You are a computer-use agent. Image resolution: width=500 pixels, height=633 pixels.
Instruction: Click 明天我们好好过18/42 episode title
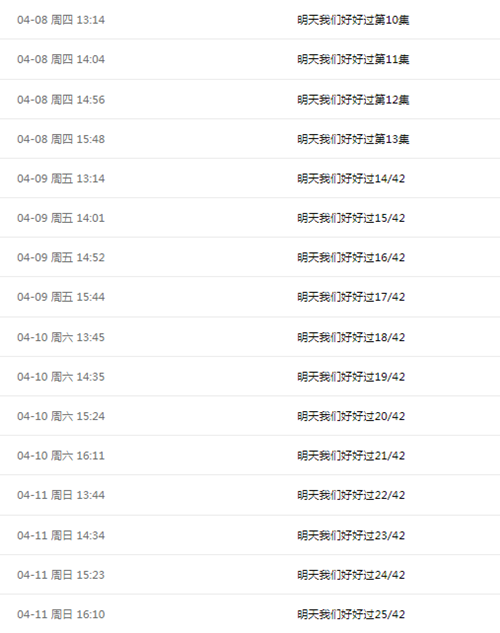pos(351,337)
